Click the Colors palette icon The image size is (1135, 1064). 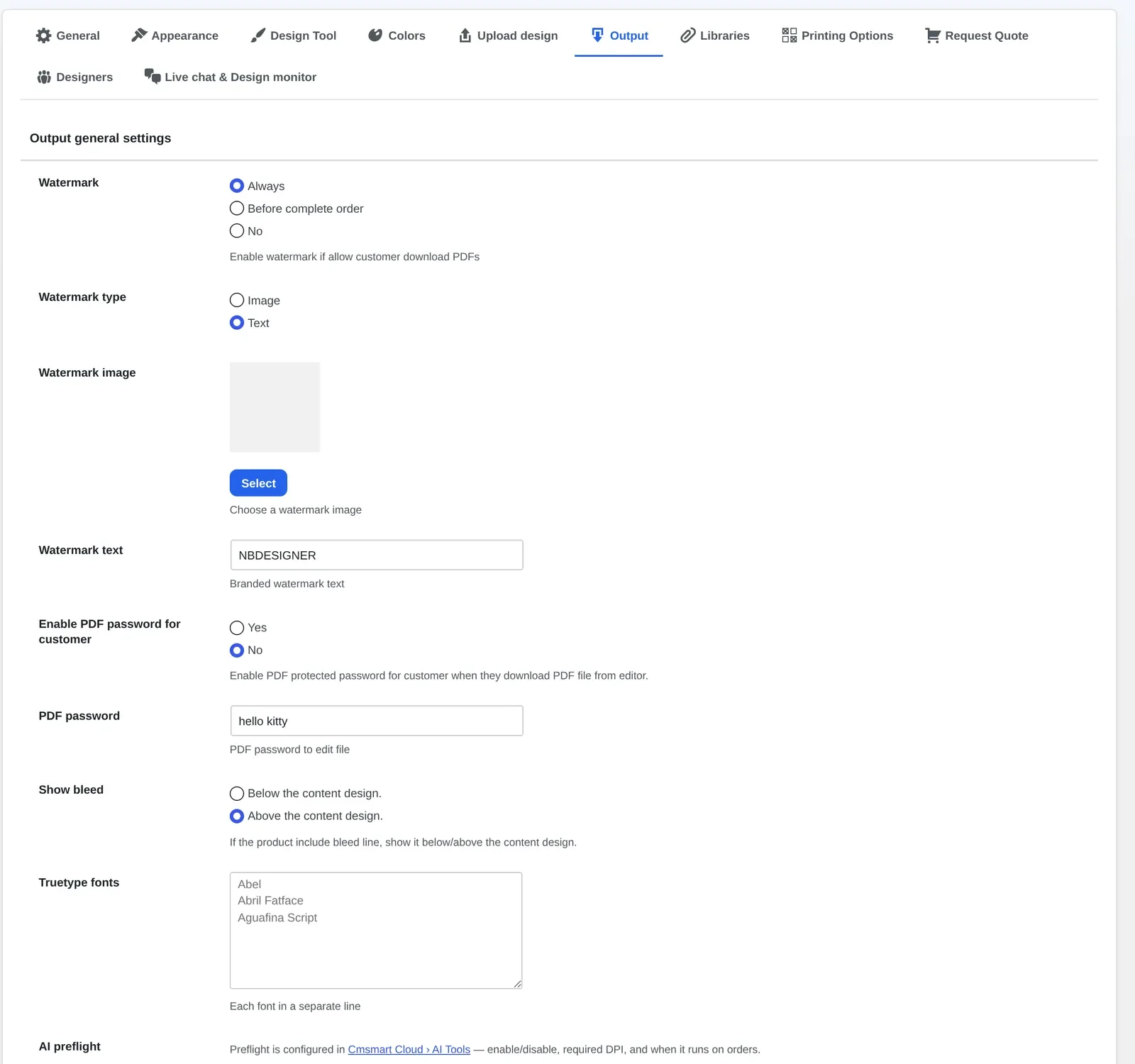coord(375,35)
